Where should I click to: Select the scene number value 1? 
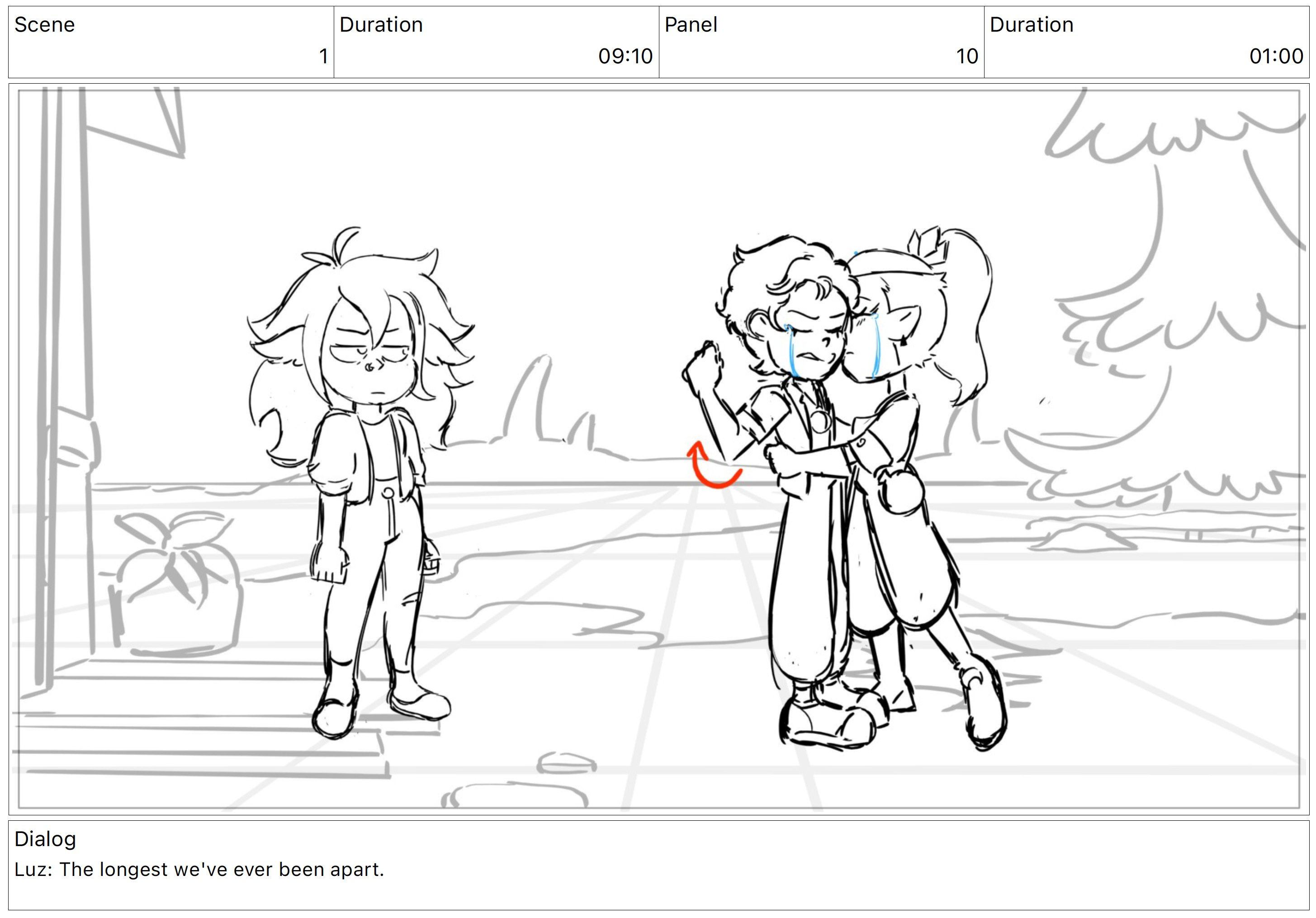323,56
